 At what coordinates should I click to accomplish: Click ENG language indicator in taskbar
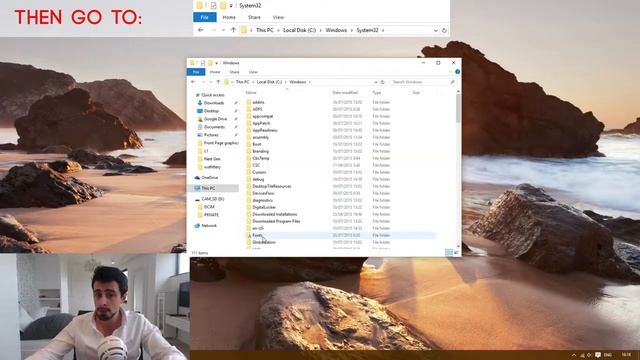click(x=608, y=355)
